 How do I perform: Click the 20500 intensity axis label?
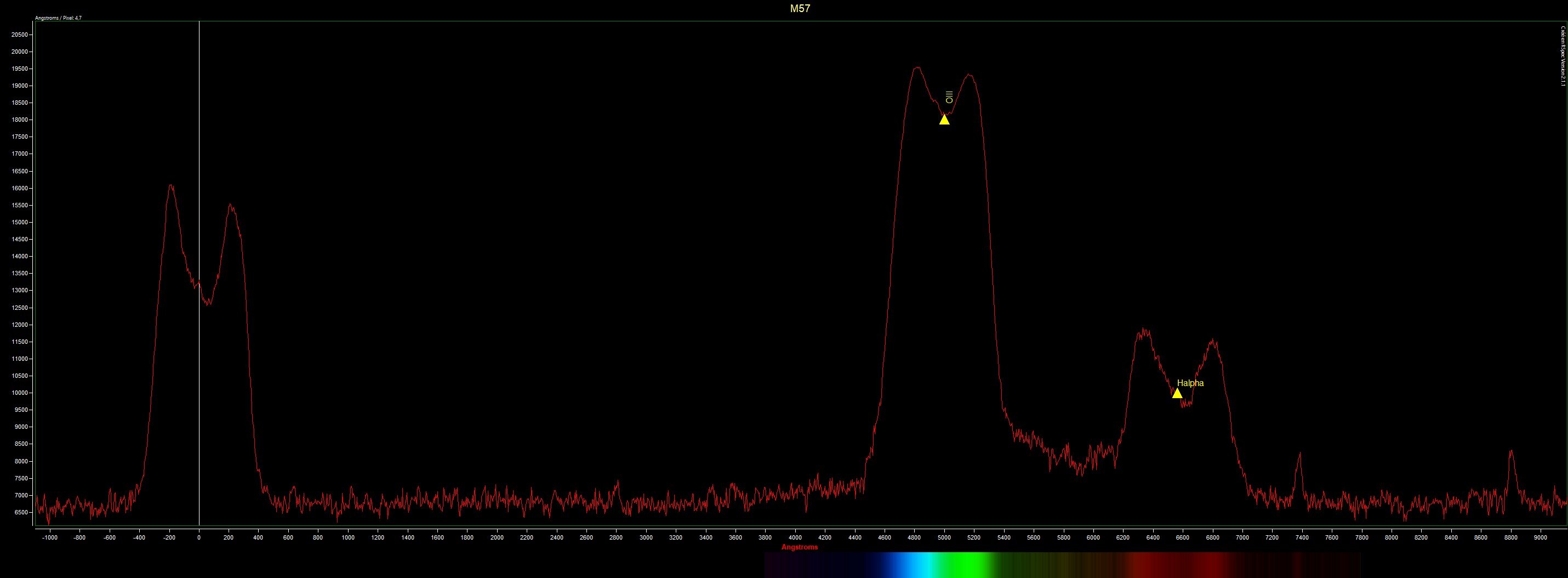20,35
